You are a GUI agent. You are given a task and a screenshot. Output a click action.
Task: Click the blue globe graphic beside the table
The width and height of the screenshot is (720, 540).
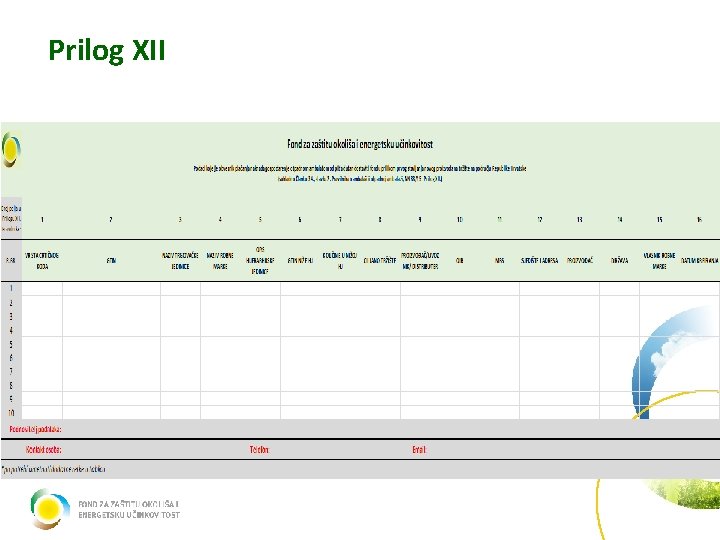point(675,363)
